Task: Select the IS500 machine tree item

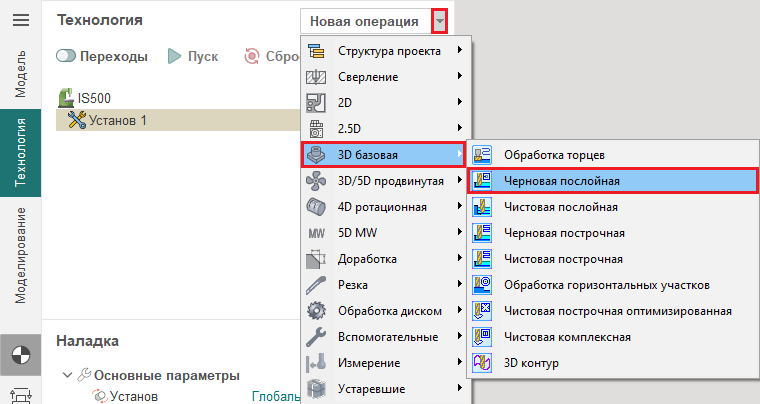Action: coord(91,98)
